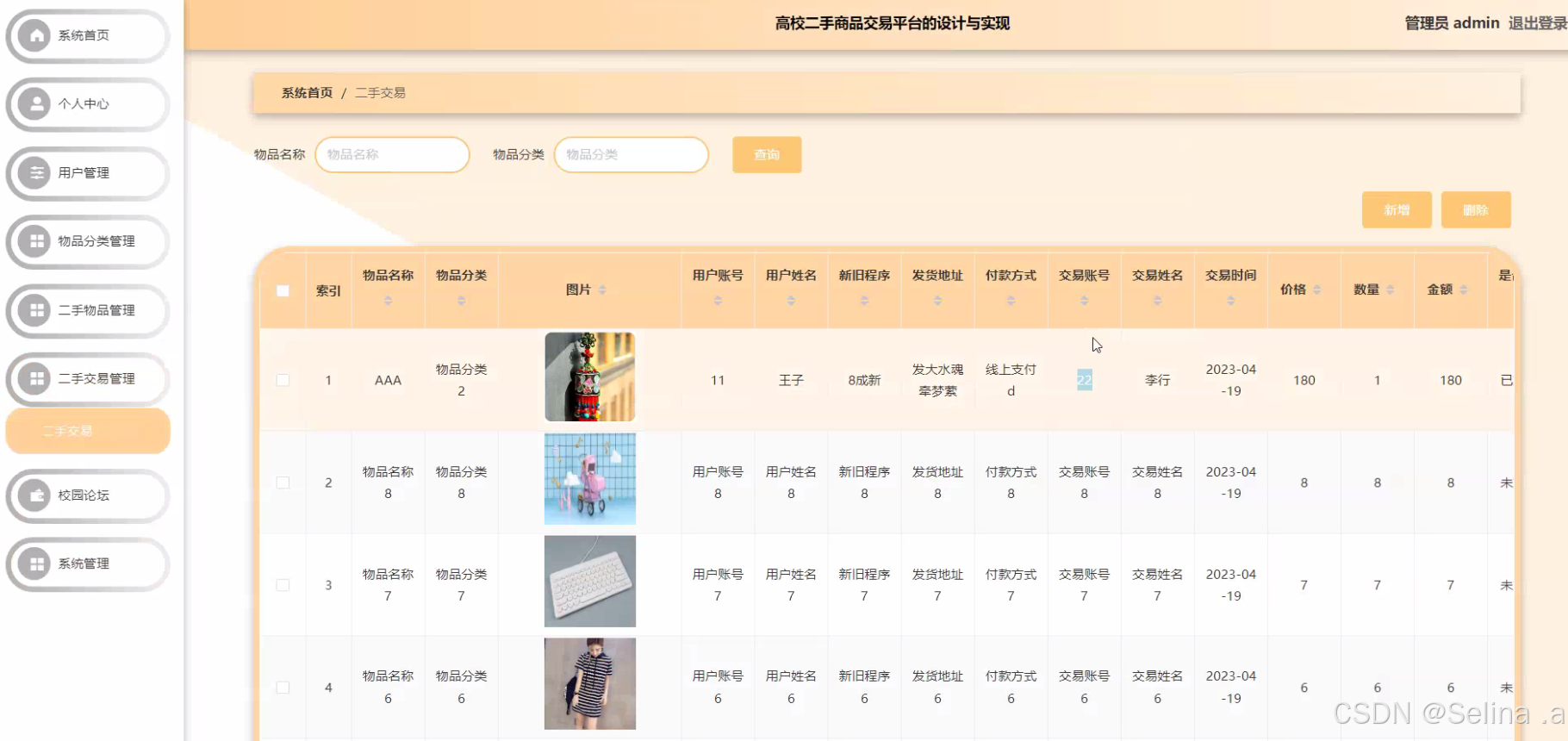Check the row 2 物品名称8 checkbox
Image resolution: width=1568 pixels, height=741 pixels.
click(x=283, y=483)
